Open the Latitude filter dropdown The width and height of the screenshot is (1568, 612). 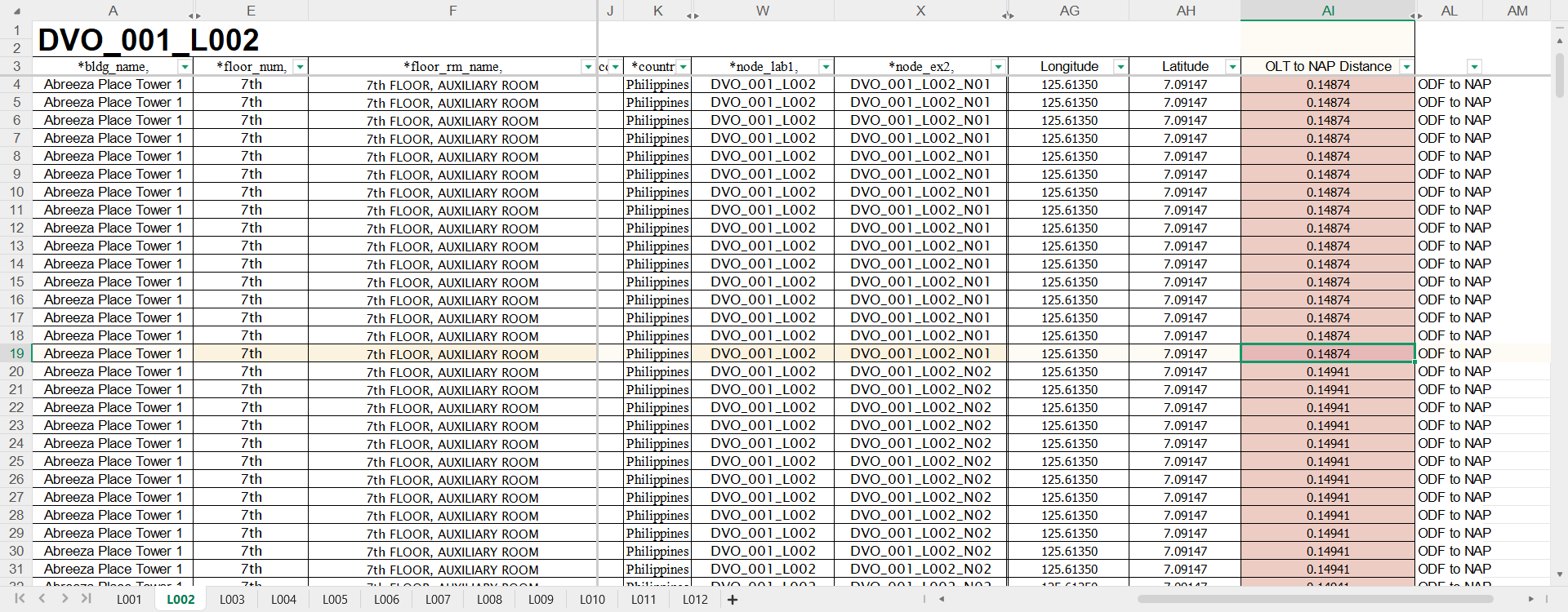pyautogui.click(x=1232, y=67)
